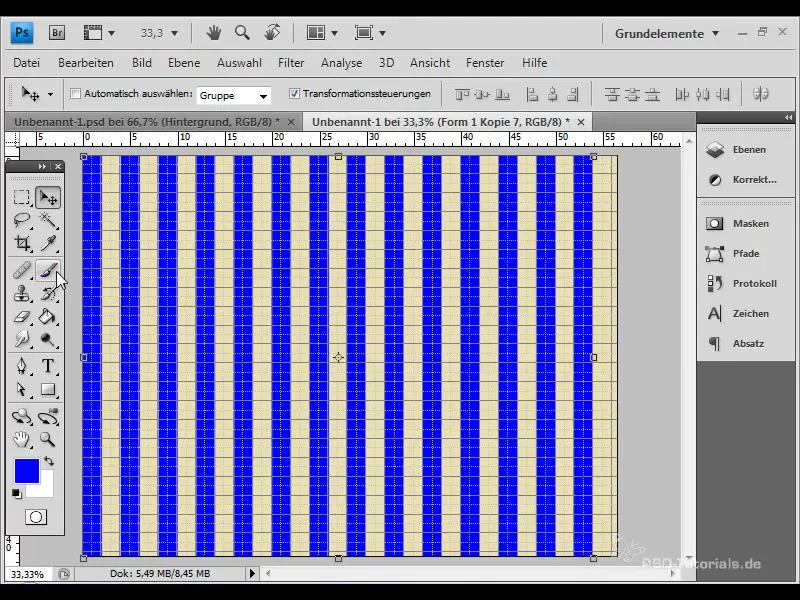Viewport: 800px width, 600px height.
Task: Select the Healing Brush tool
Action: (21, 270)
